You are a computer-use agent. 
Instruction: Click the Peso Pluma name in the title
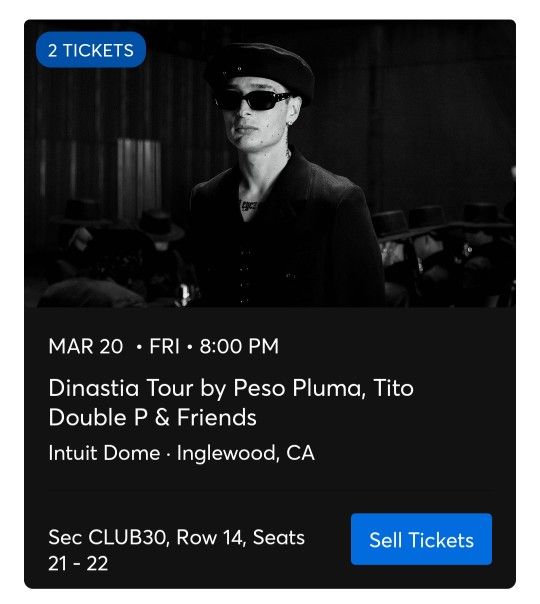(x=298, y=388)
